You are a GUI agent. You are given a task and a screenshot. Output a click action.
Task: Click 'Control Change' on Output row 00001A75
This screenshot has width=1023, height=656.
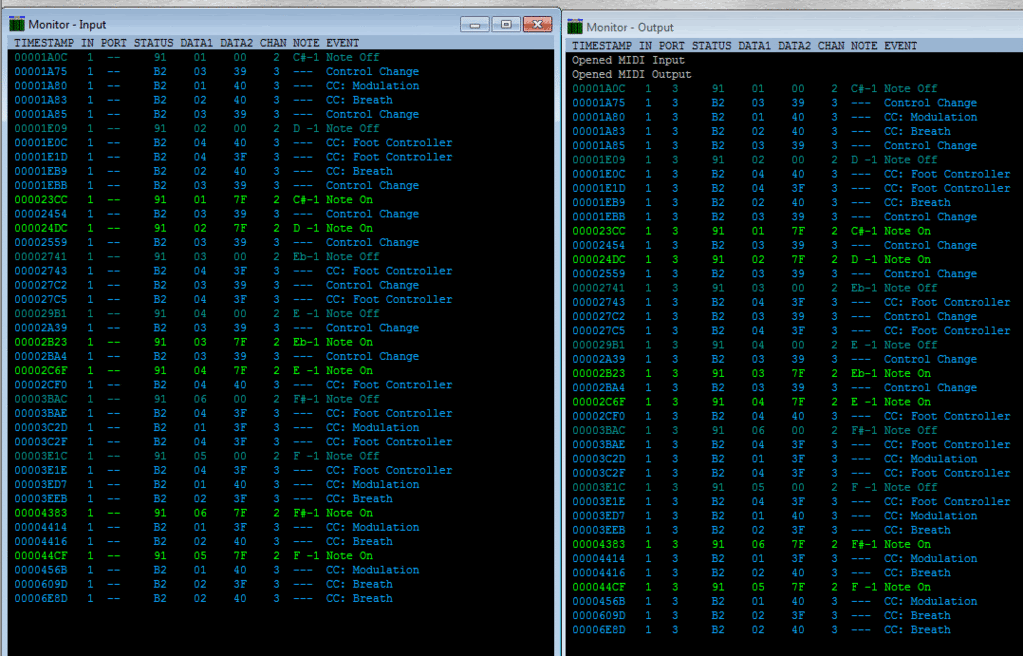click(930, 103)
